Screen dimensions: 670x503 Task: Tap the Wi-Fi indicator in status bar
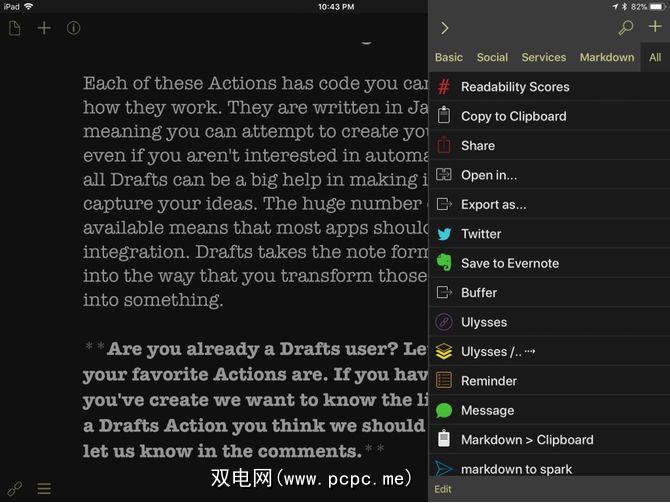28,6
